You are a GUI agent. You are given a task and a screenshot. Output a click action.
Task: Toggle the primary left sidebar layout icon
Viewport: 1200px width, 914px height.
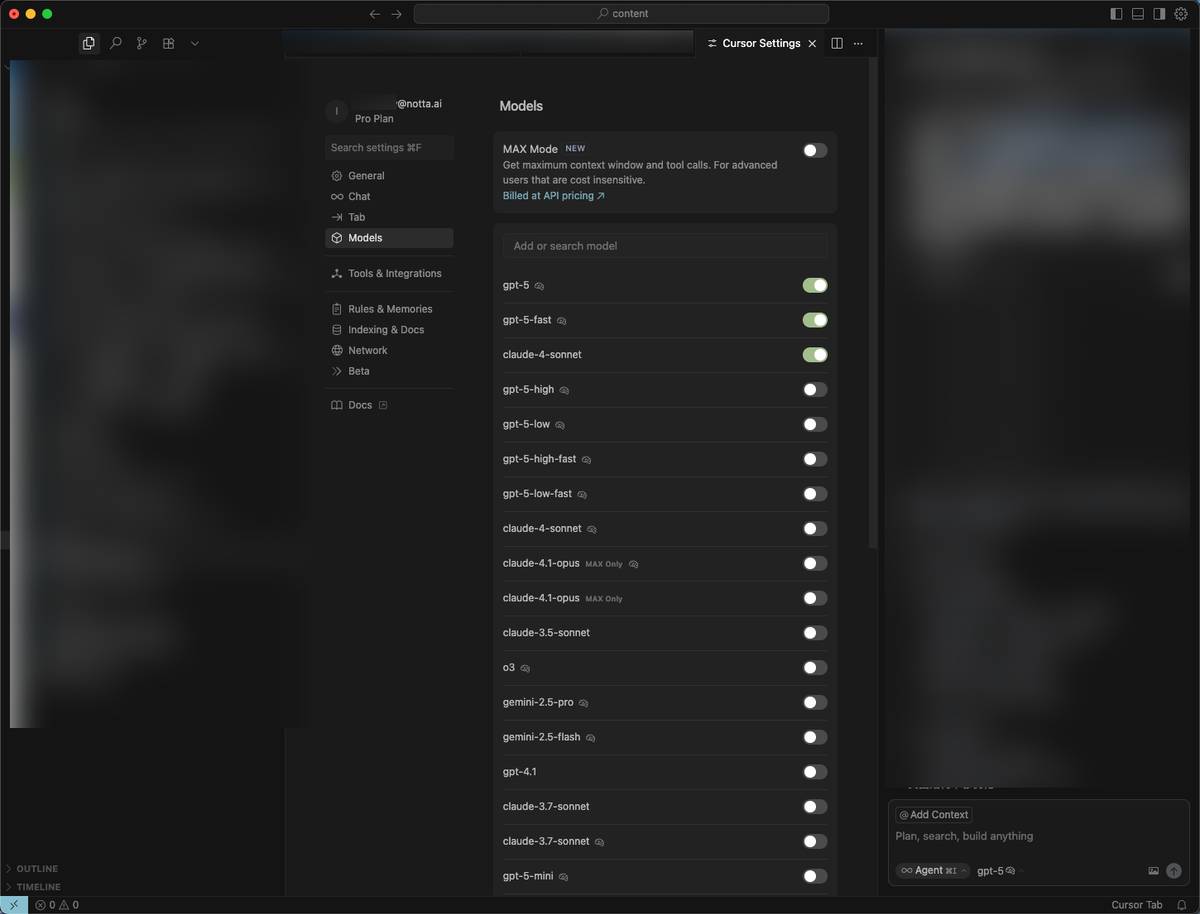[1117, 14]
